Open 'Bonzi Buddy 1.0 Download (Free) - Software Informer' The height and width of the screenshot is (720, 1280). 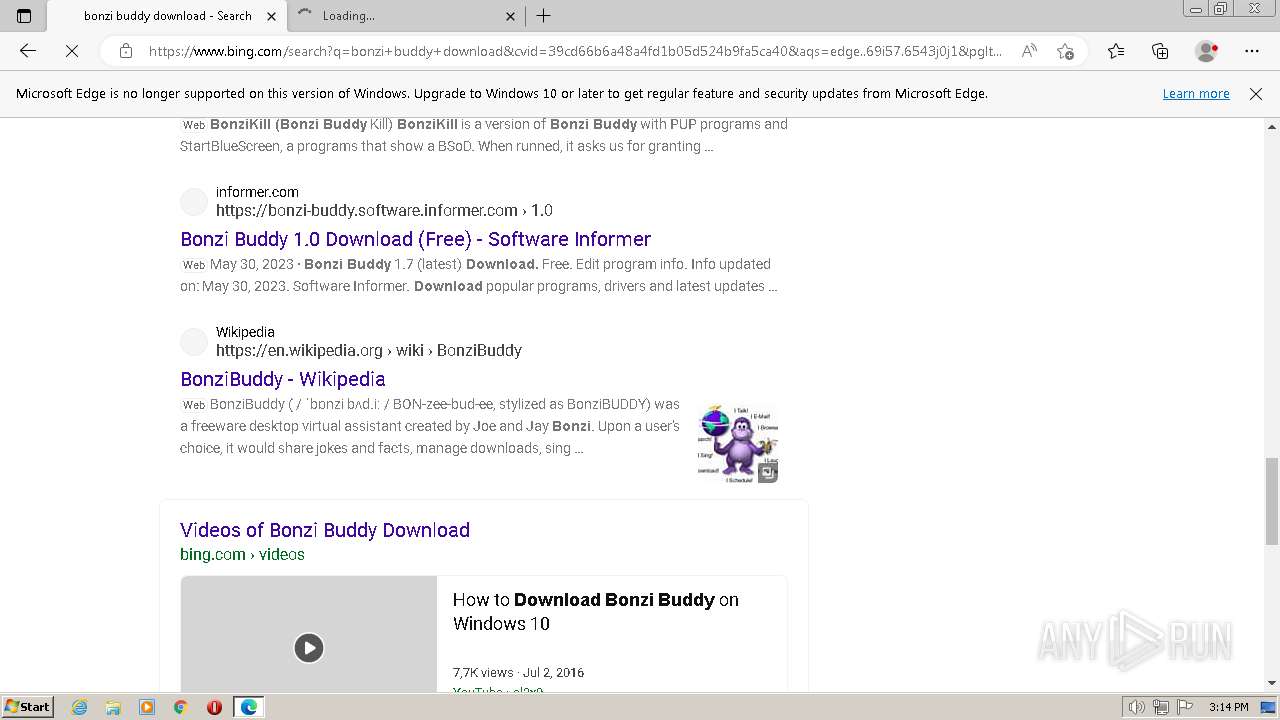pos(415,239)
